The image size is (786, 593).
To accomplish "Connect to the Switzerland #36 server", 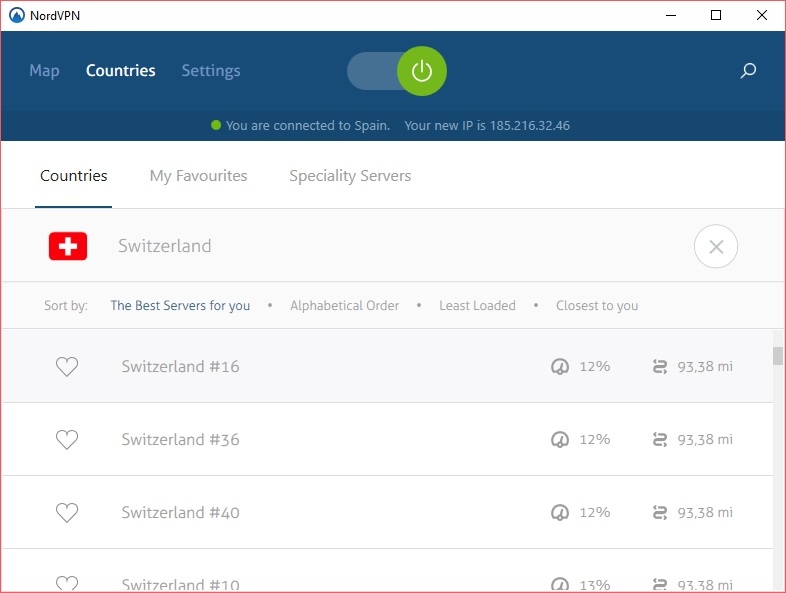I will 387,440.
